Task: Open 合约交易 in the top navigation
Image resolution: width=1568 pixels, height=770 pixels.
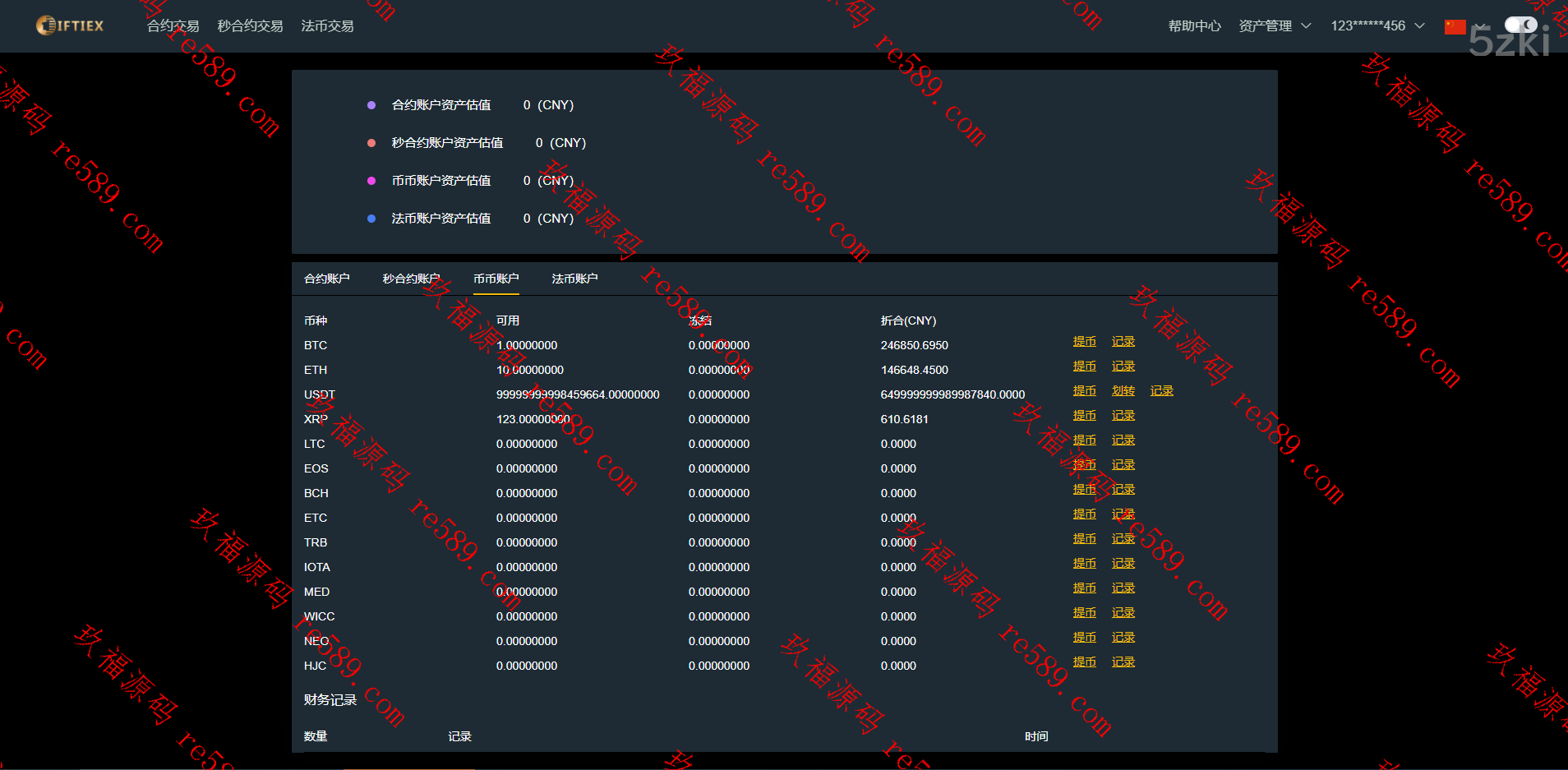Action: click(x=173, y=26)
